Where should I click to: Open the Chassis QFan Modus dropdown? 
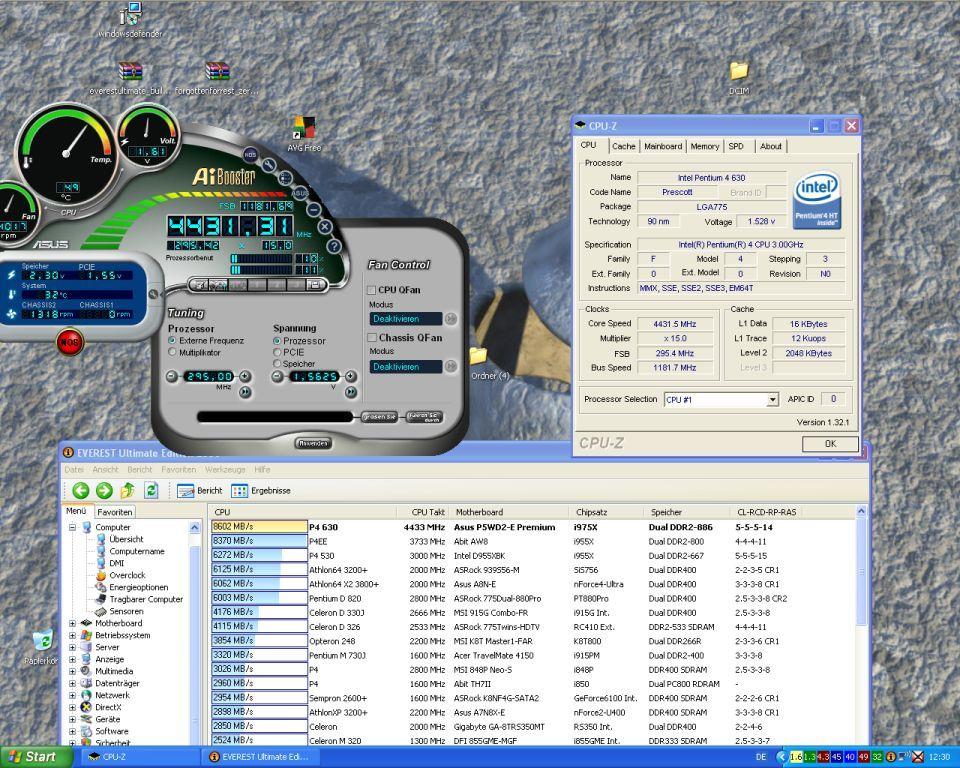point(451,366)
